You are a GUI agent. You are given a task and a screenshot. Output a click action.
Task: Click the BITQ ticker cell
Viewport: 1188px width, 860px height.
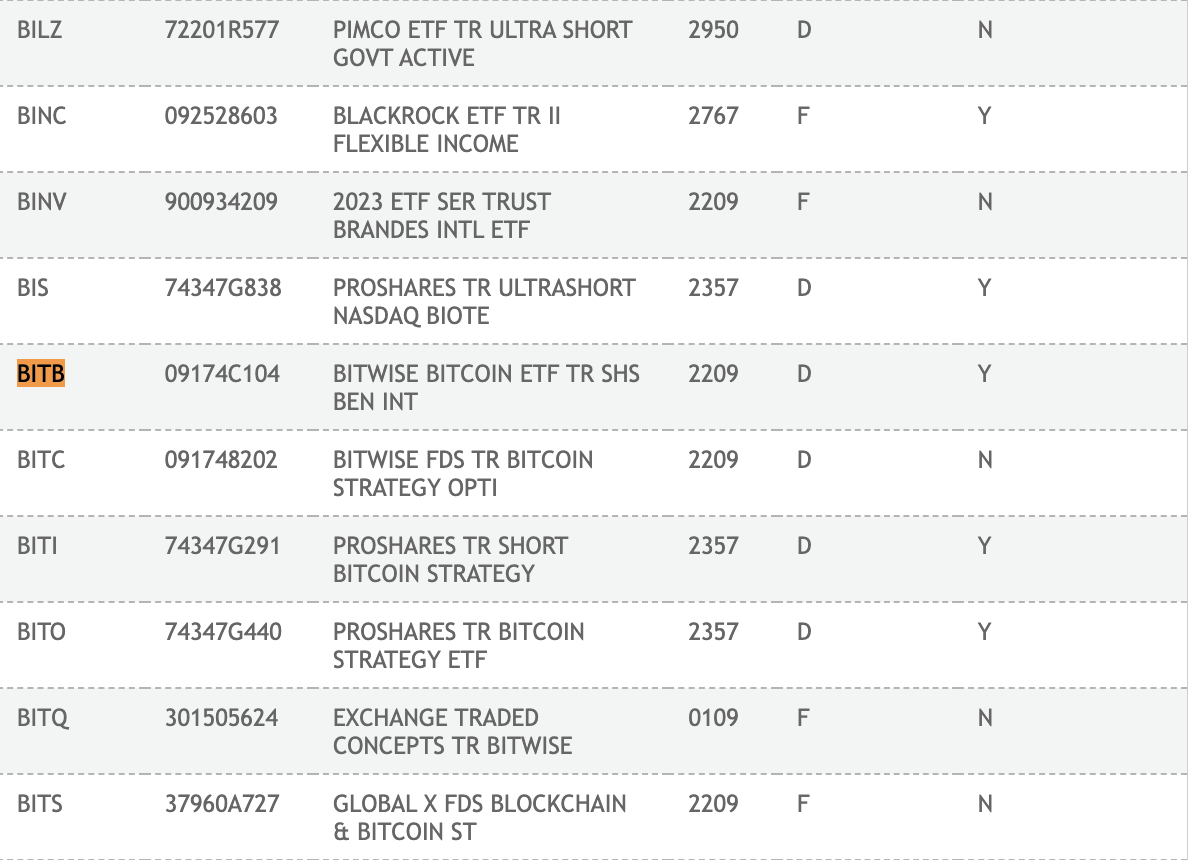(x=42, y=718)
